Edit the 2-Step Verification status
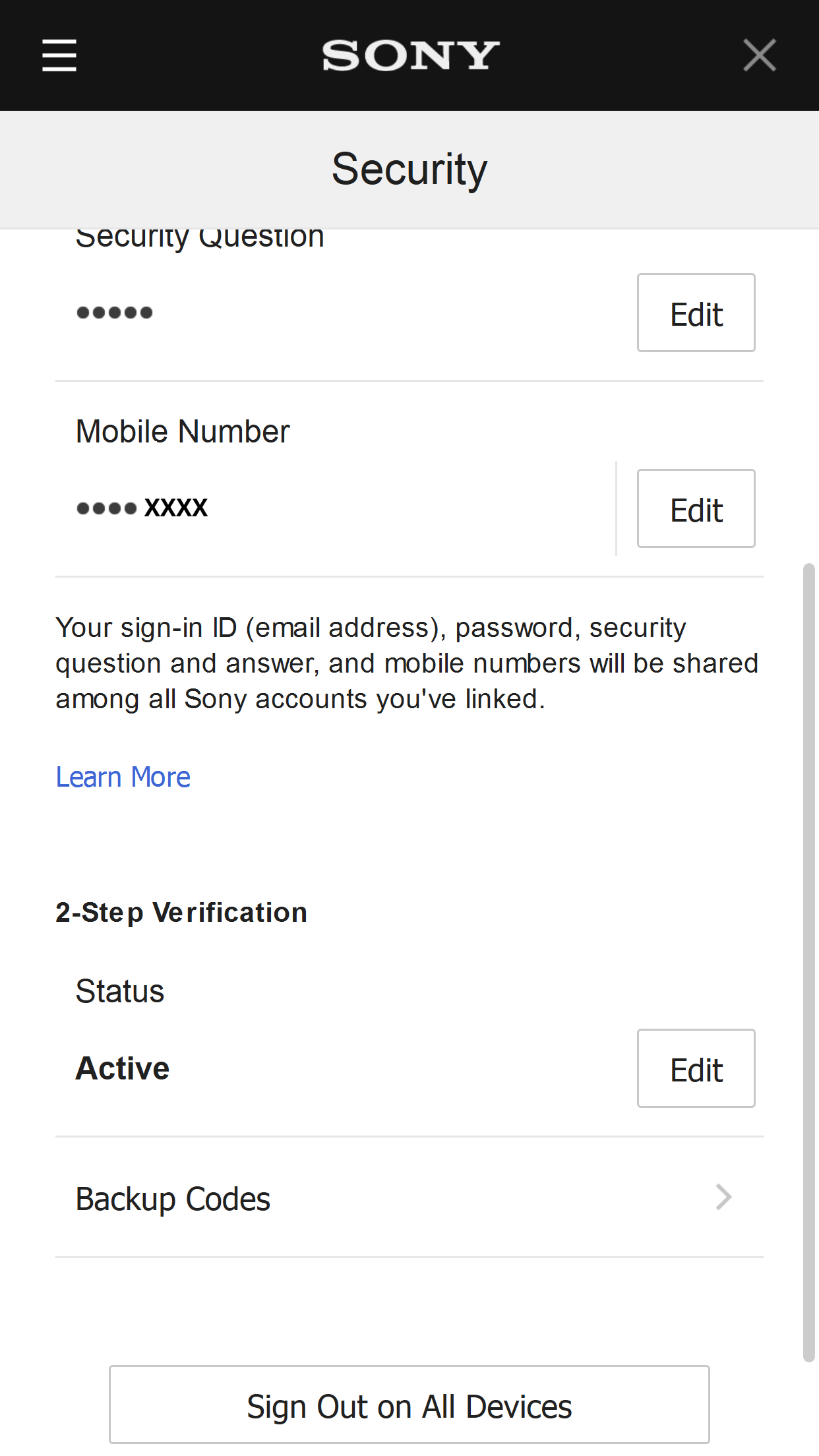819x1456 pixels. point(696,1068)
